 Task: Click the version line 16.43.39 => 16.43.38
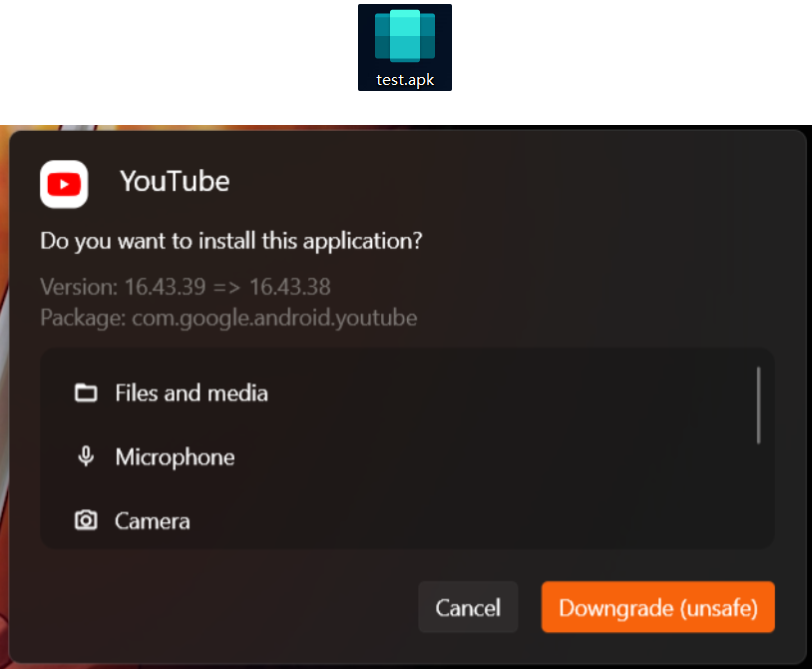(x=185, y=287)
